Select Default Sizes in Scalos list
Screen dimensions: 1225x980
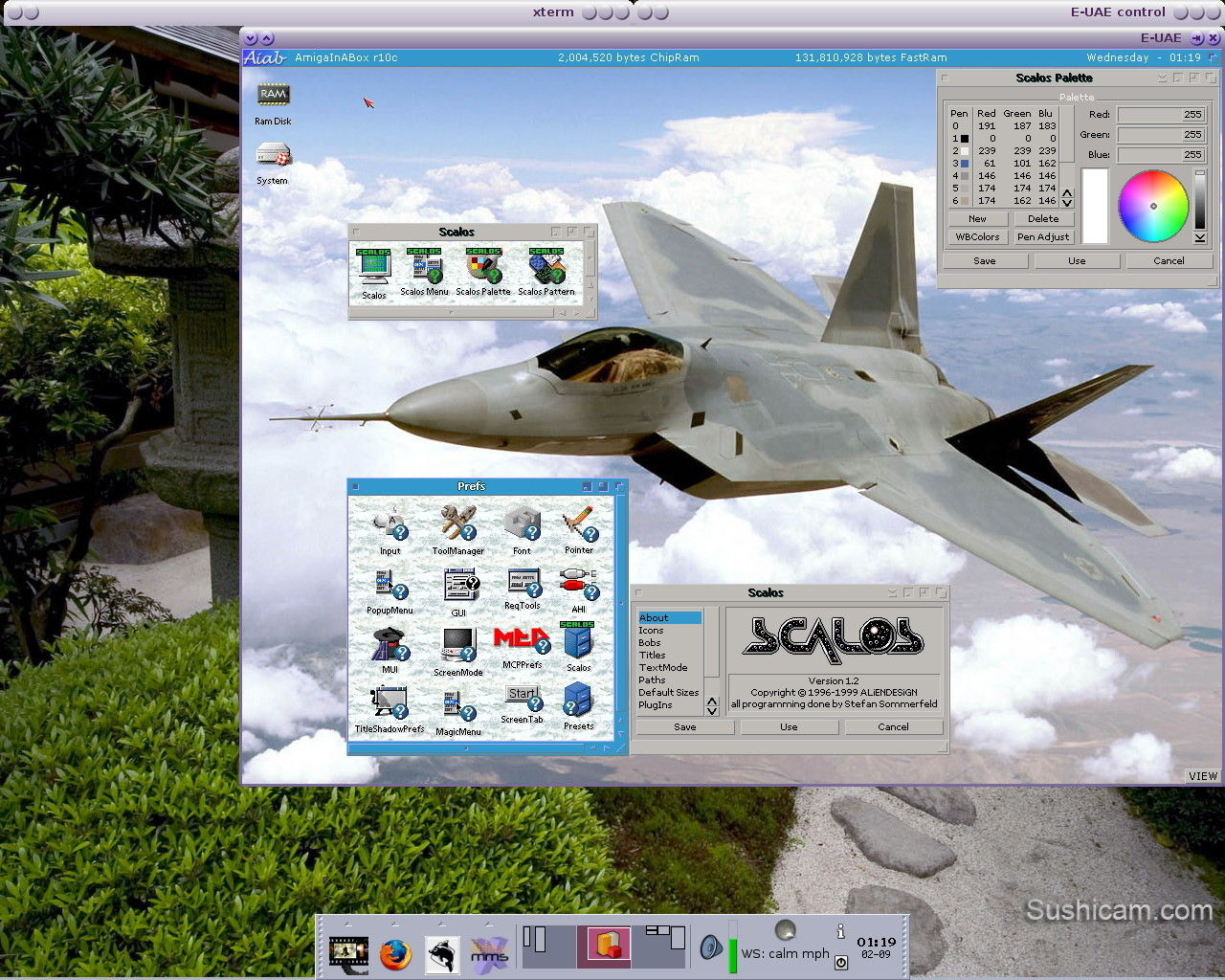669,693
